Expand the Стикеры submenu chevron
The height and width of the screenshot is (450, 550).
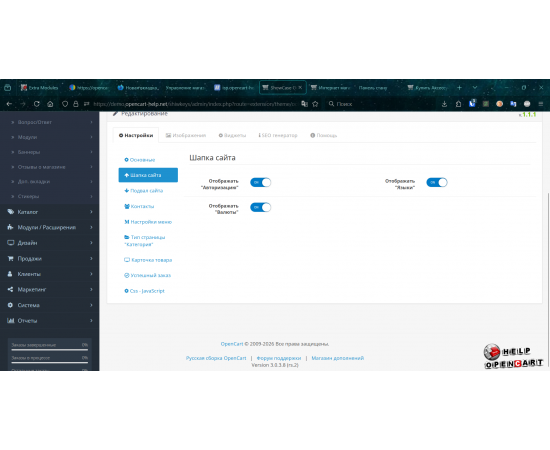point(91,196)
